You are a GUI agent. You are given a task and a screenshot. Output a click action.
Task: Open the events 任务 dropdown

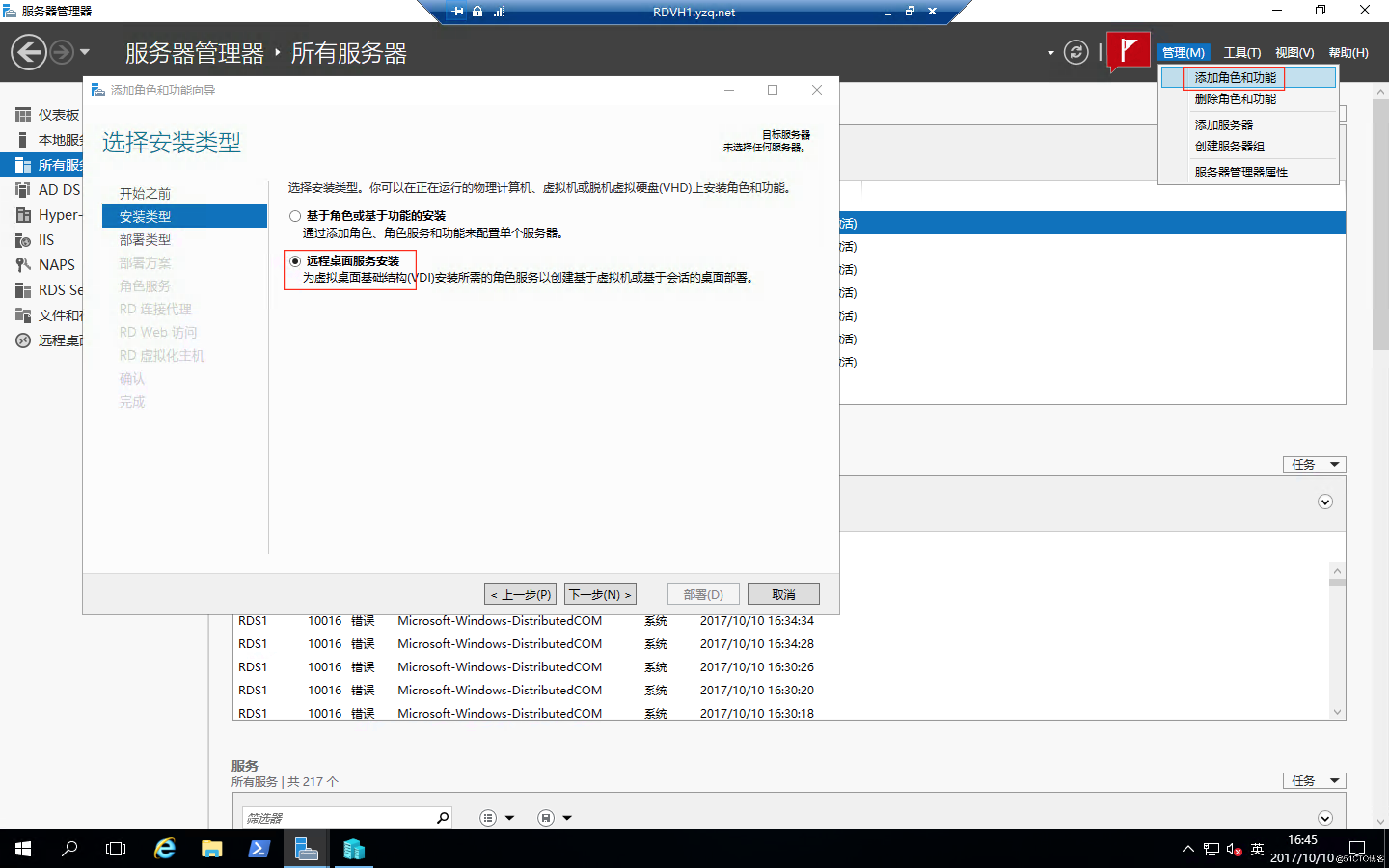tap(1314, 464)
